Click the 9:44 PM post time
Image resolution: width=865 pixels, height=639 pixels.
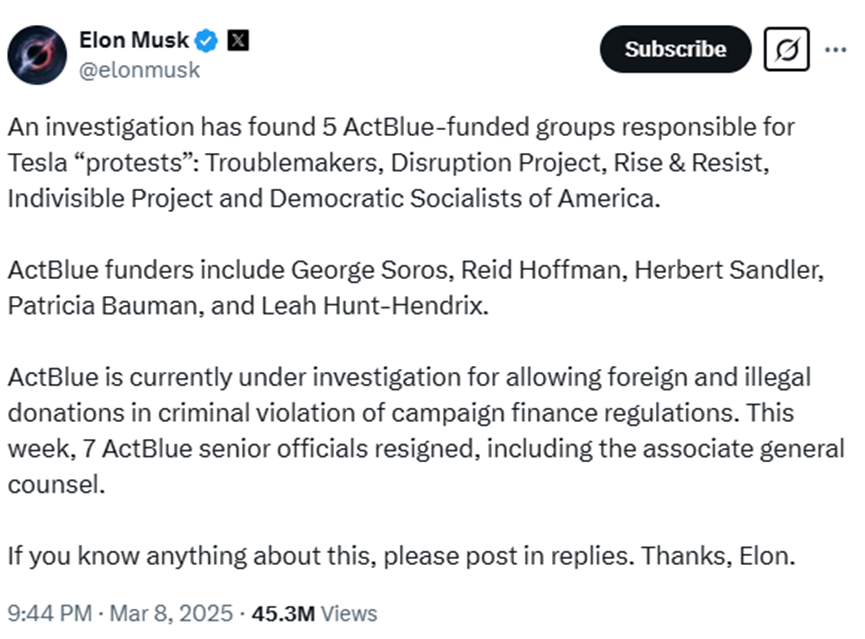click(49, 613)
